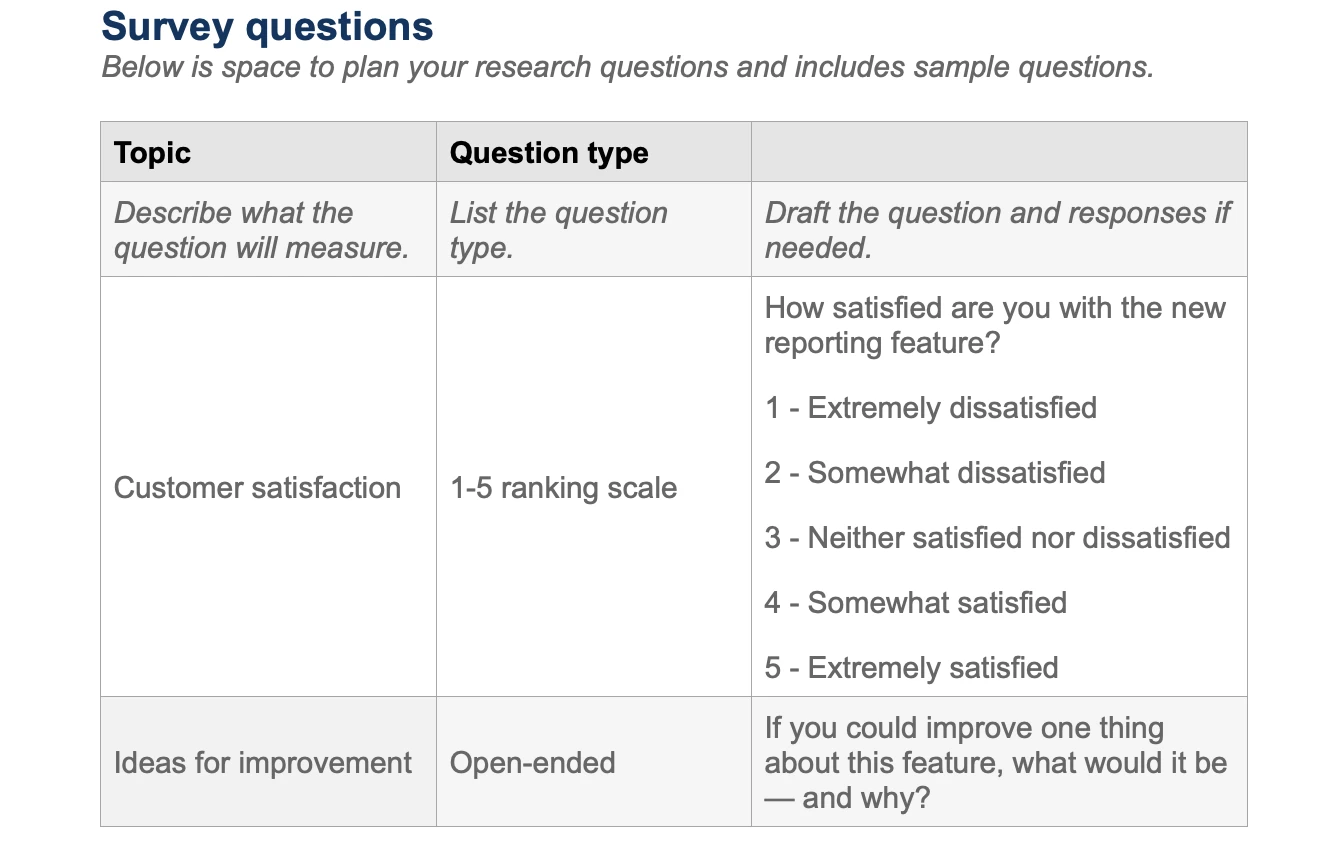Click the Customer satisfaction cell
1344x868 pixels.
(268, 487)
